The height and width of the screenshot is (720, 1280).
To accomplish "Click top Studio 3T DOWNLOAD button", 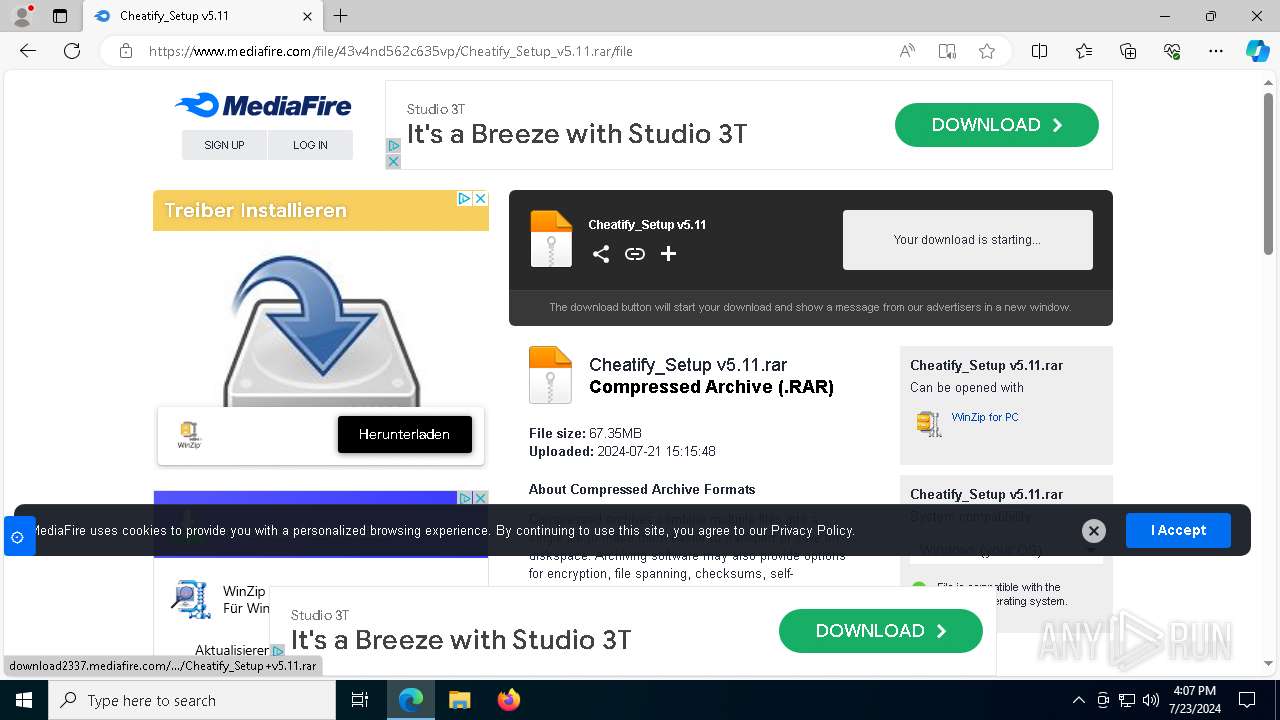I will point(997,125).
